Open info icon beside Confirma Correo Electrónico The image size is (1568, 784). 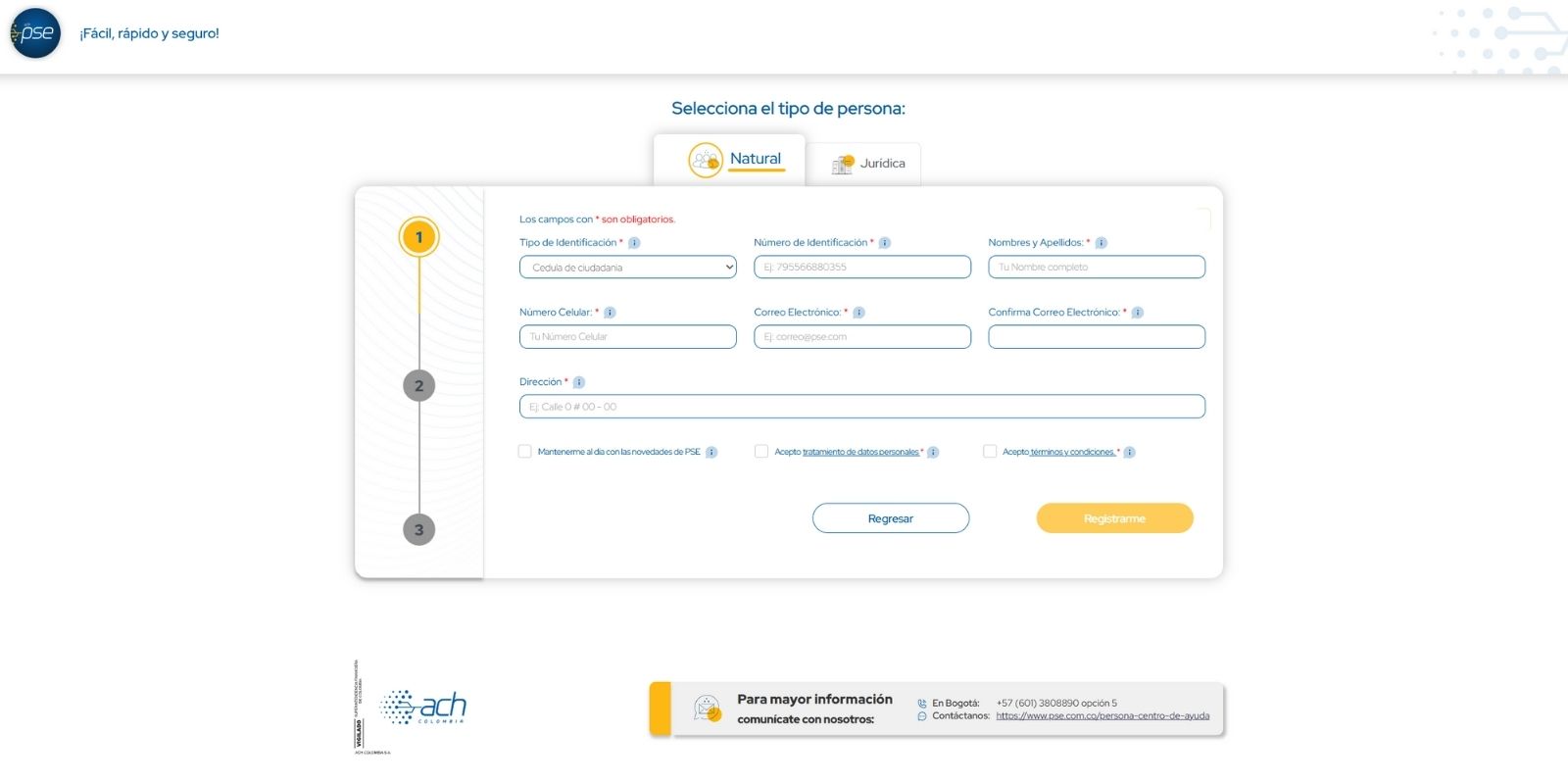[1137, 313]
